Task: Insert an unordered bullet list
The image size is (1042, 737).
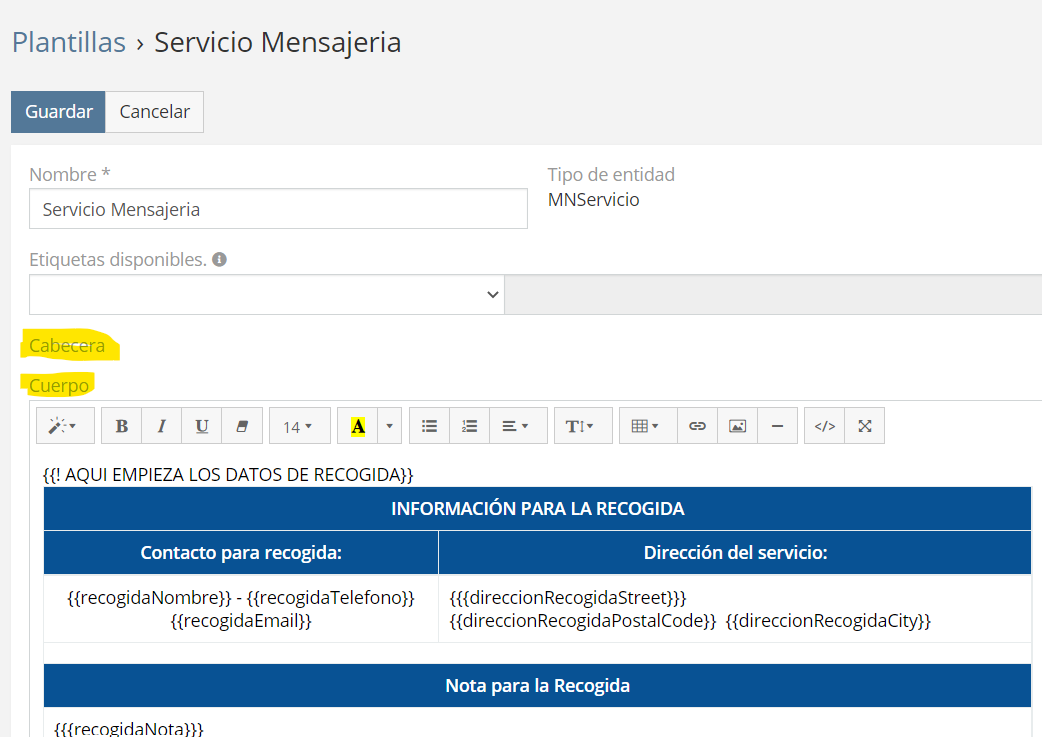Action: point(429,426)
